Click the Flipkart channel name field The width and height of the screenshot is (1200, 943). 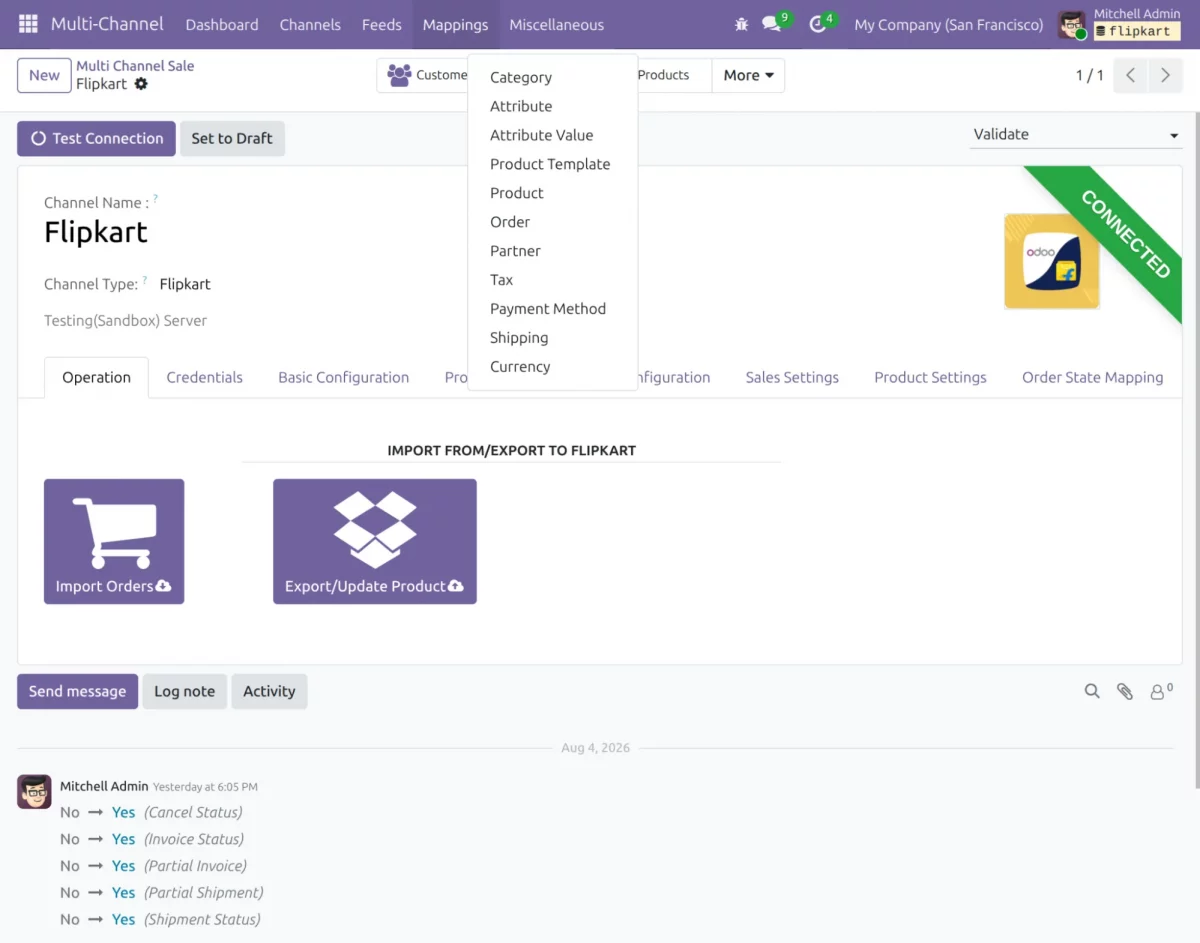pyautogui.click(x=96, y=232)
